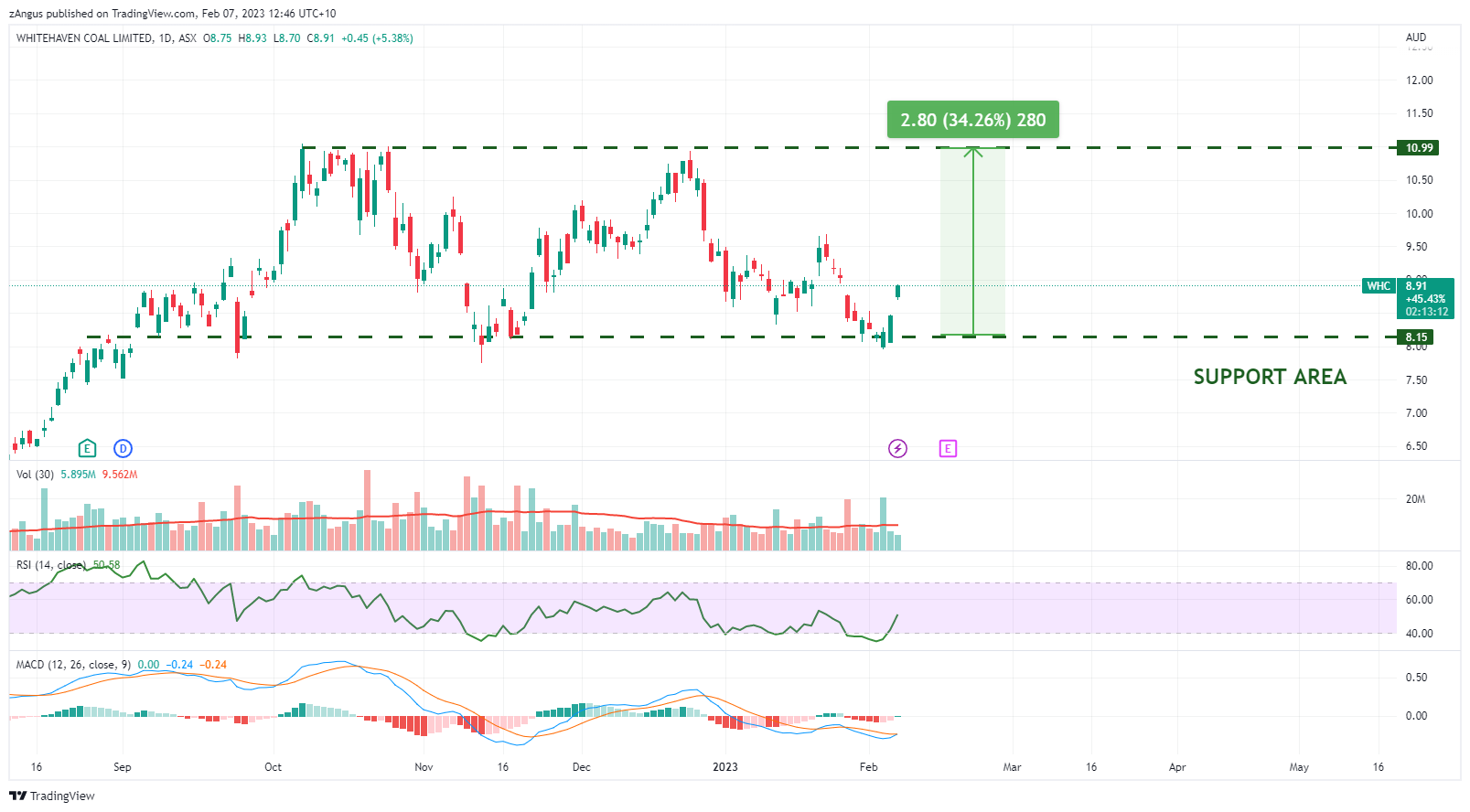Click the '2023' date axis label
The image size is (1470, 812).
(724, 767)
